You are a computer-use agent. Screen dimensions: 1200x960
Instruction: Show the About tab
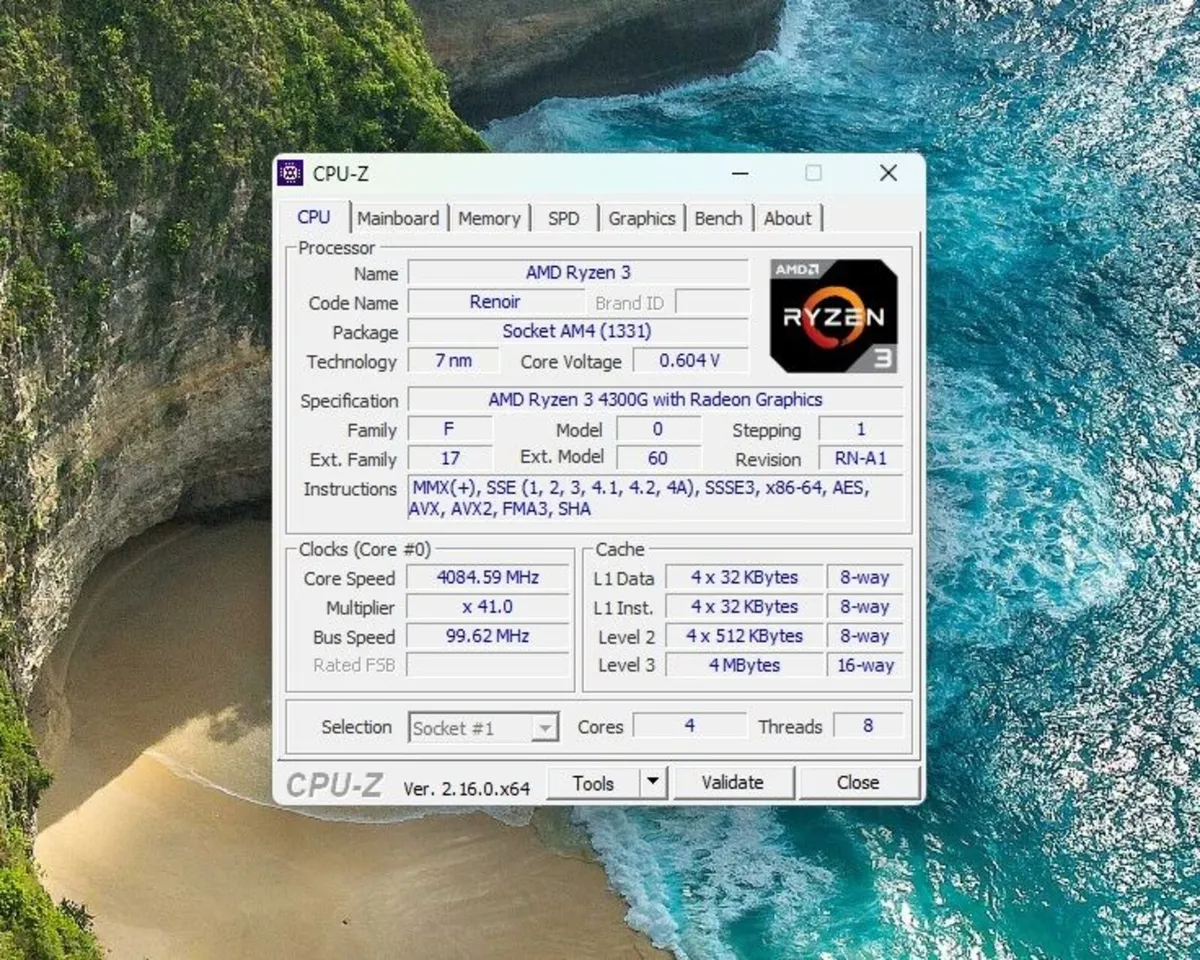(x=788, y=218)
